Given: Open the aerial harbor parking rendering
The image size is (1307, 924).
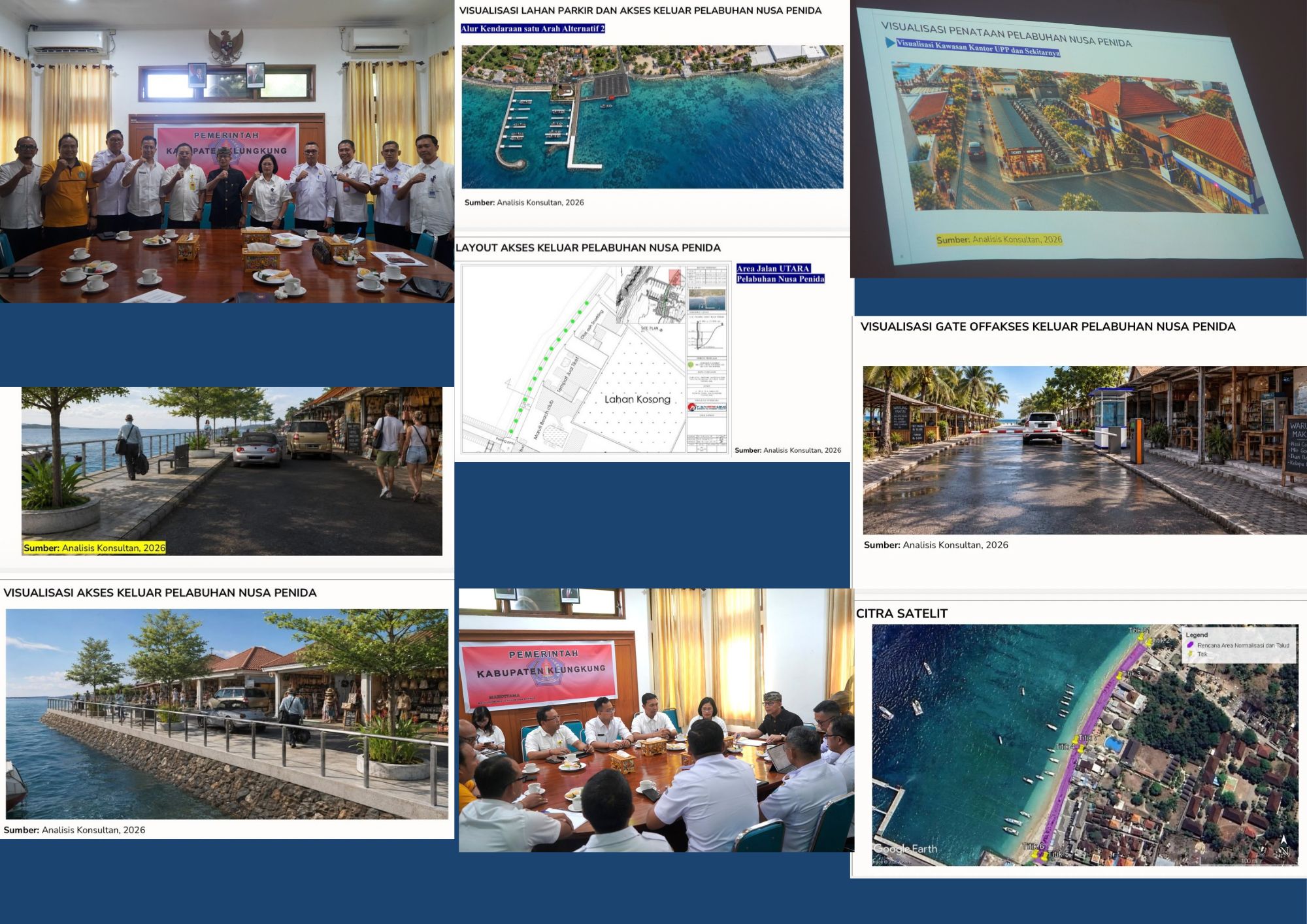Looking at the screenshot, I should point(652,117).
